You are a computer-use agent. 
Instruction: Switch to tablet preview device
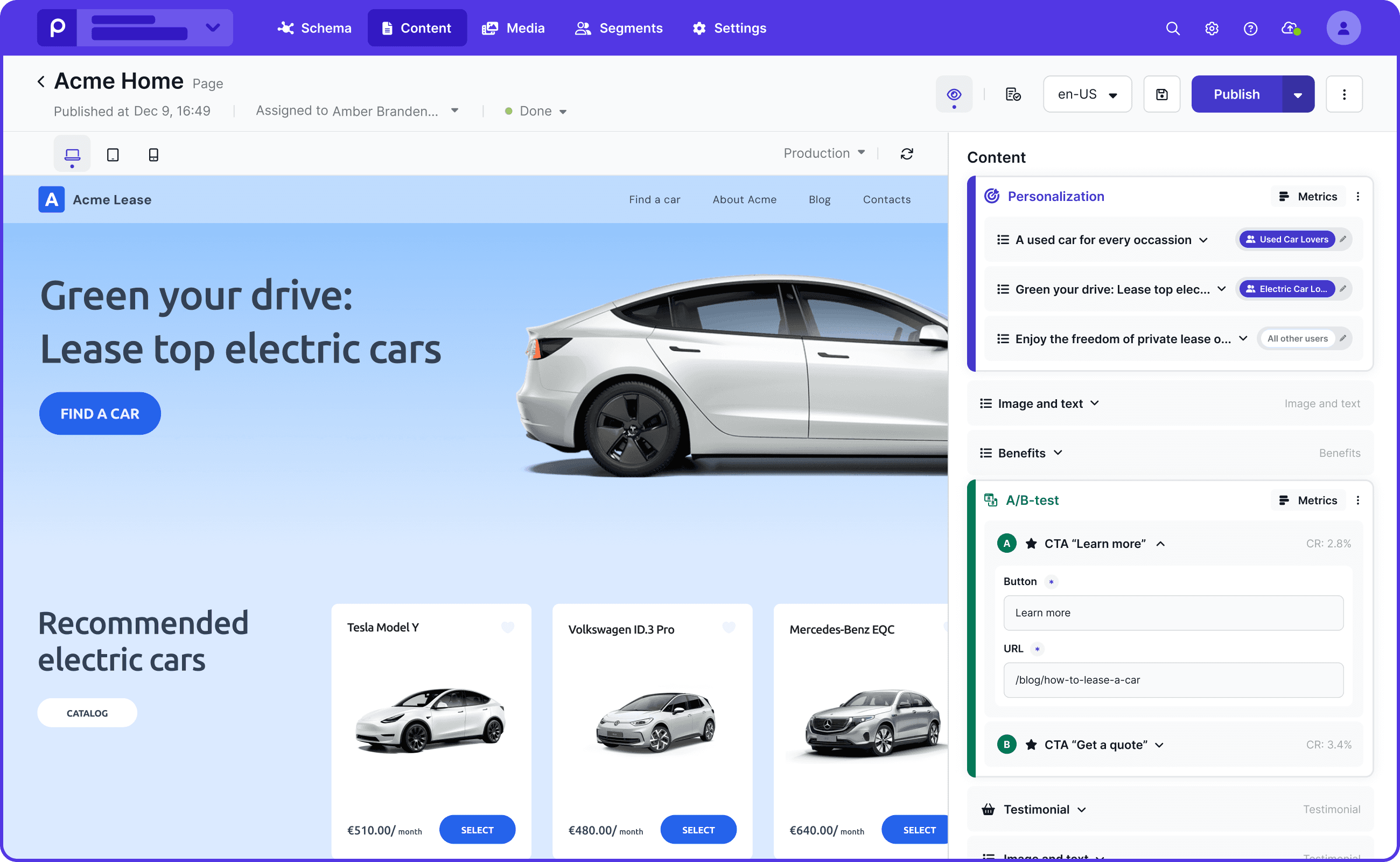click(113, 155)
